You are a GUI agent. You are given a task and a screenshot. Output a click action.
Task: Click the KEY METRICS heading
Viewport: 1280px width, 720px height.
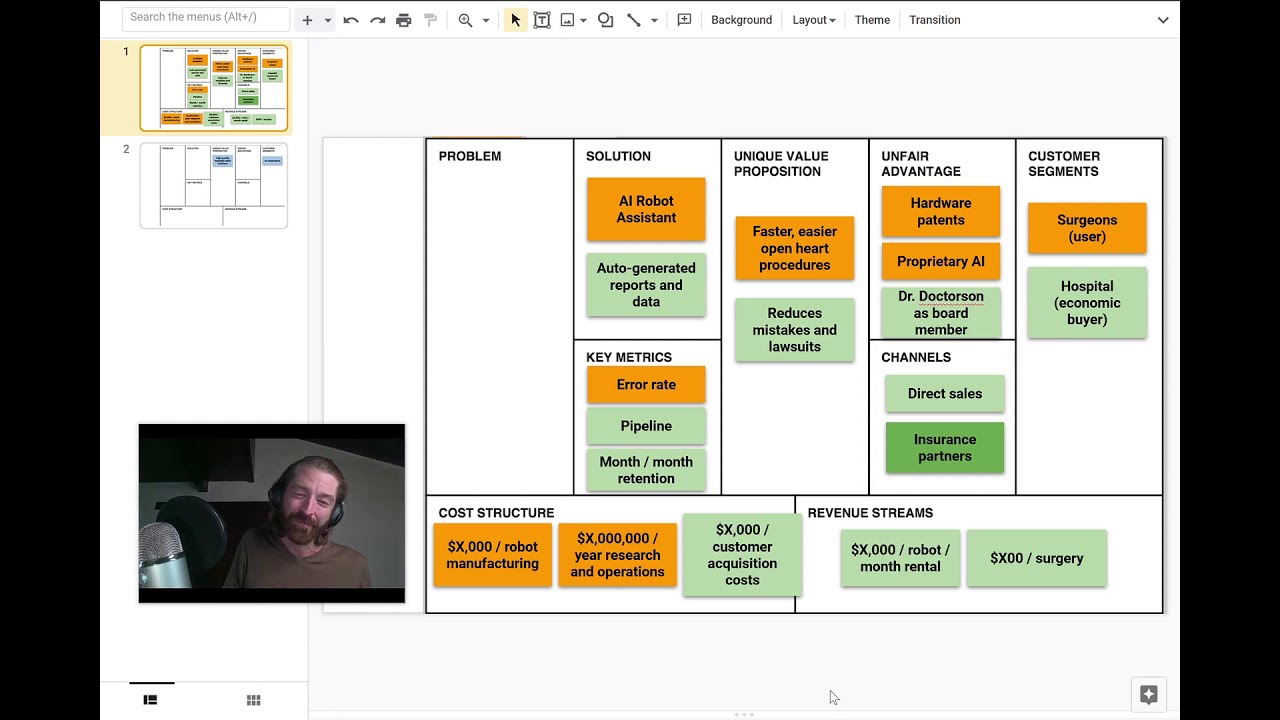click(629, 357)
